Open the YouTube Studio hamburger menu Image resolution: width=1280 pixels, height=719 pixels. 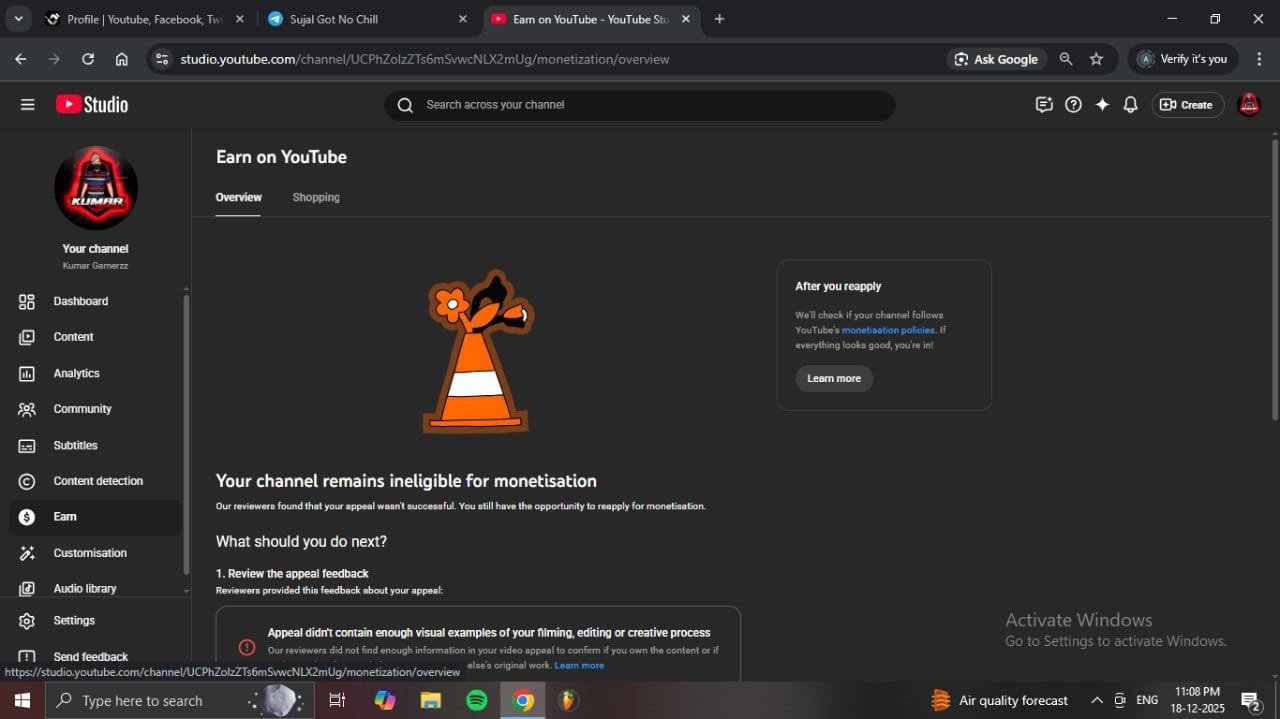click(x=27, y=105)
